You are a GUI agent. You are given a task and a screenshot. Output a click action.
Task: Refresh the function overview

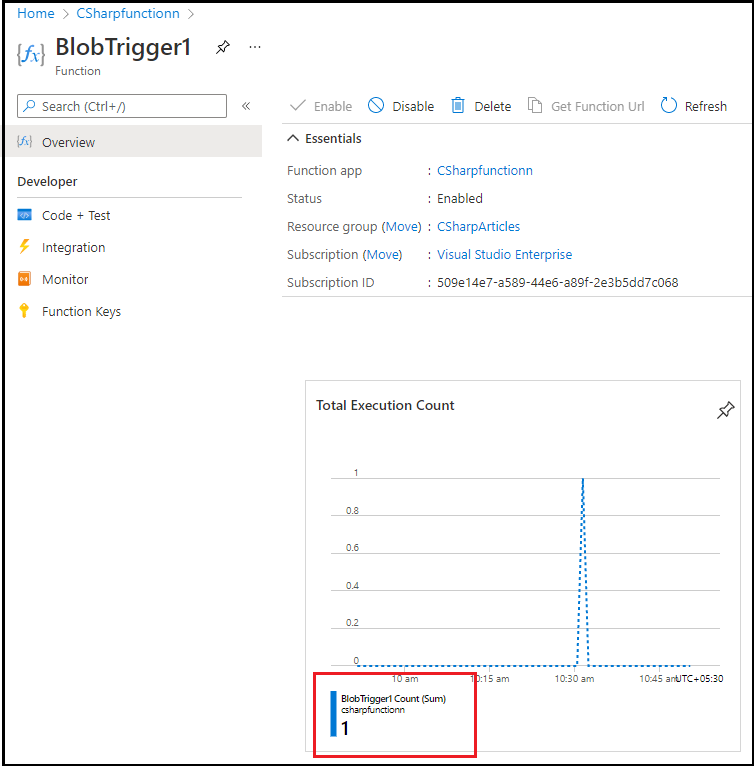[693, 106]
